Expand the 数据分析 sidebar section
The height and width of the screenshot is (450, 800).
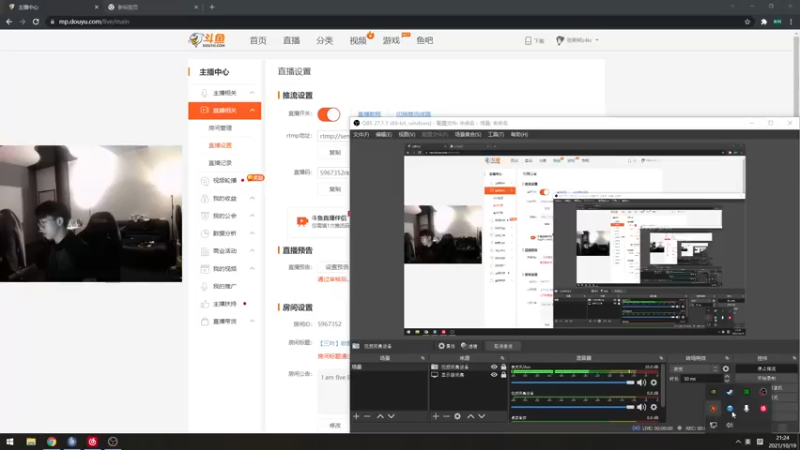coord(252,233)
